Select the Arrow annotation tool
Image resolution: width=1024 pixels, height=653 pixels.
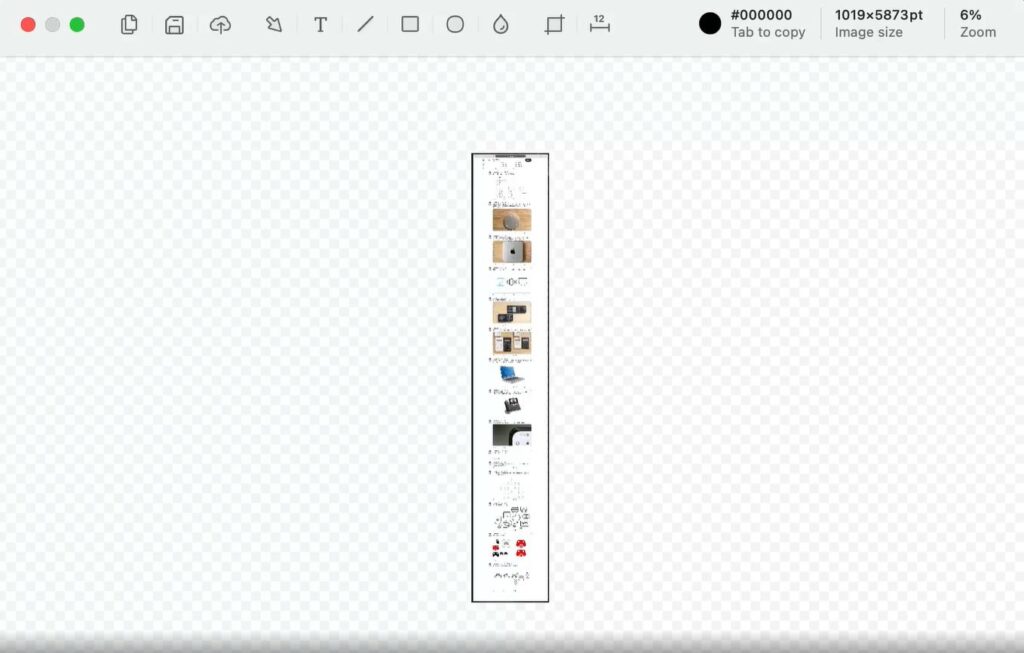[x=273, y=25]
